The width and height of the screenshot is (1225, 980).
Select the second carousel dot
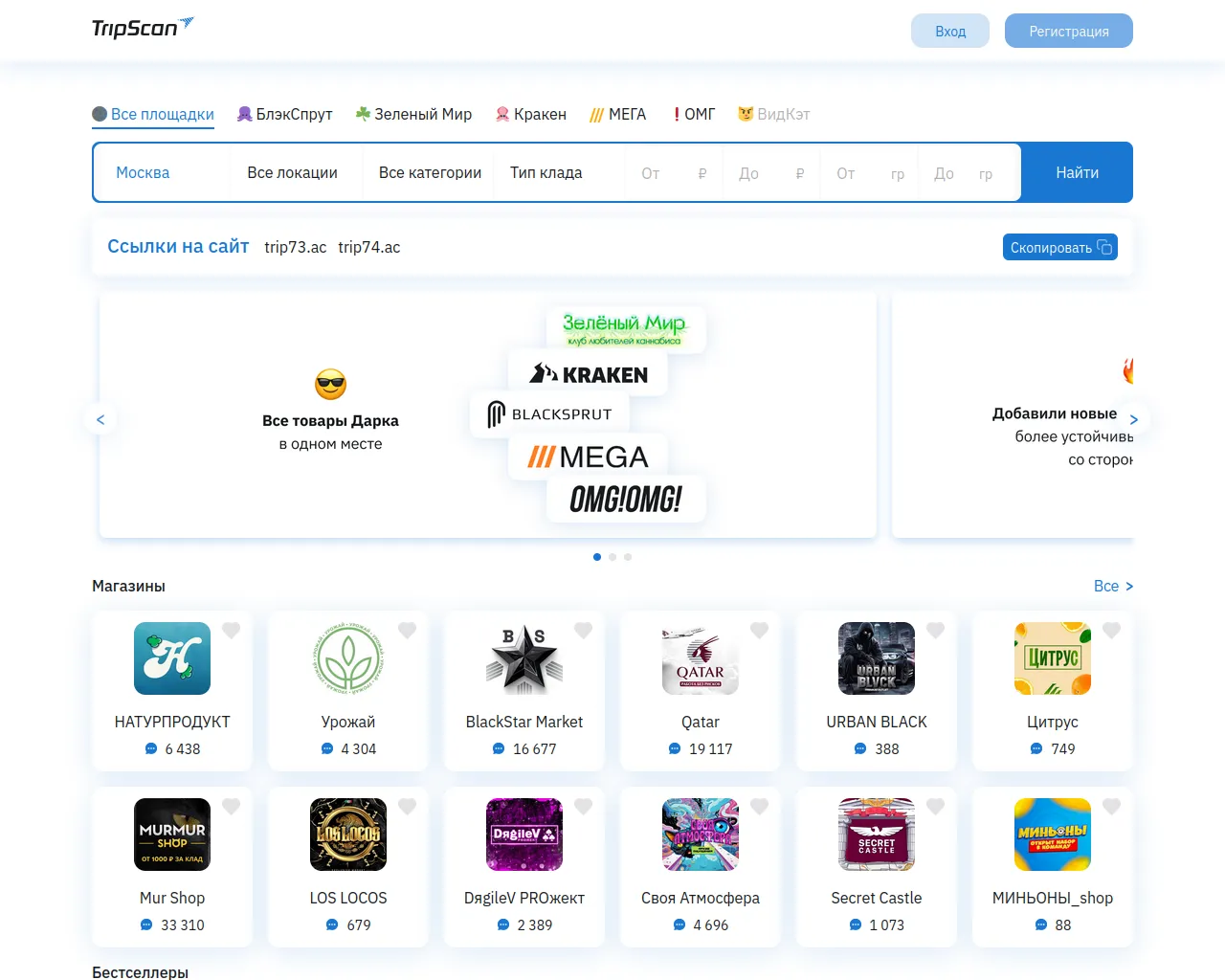[x=612, y=557]
